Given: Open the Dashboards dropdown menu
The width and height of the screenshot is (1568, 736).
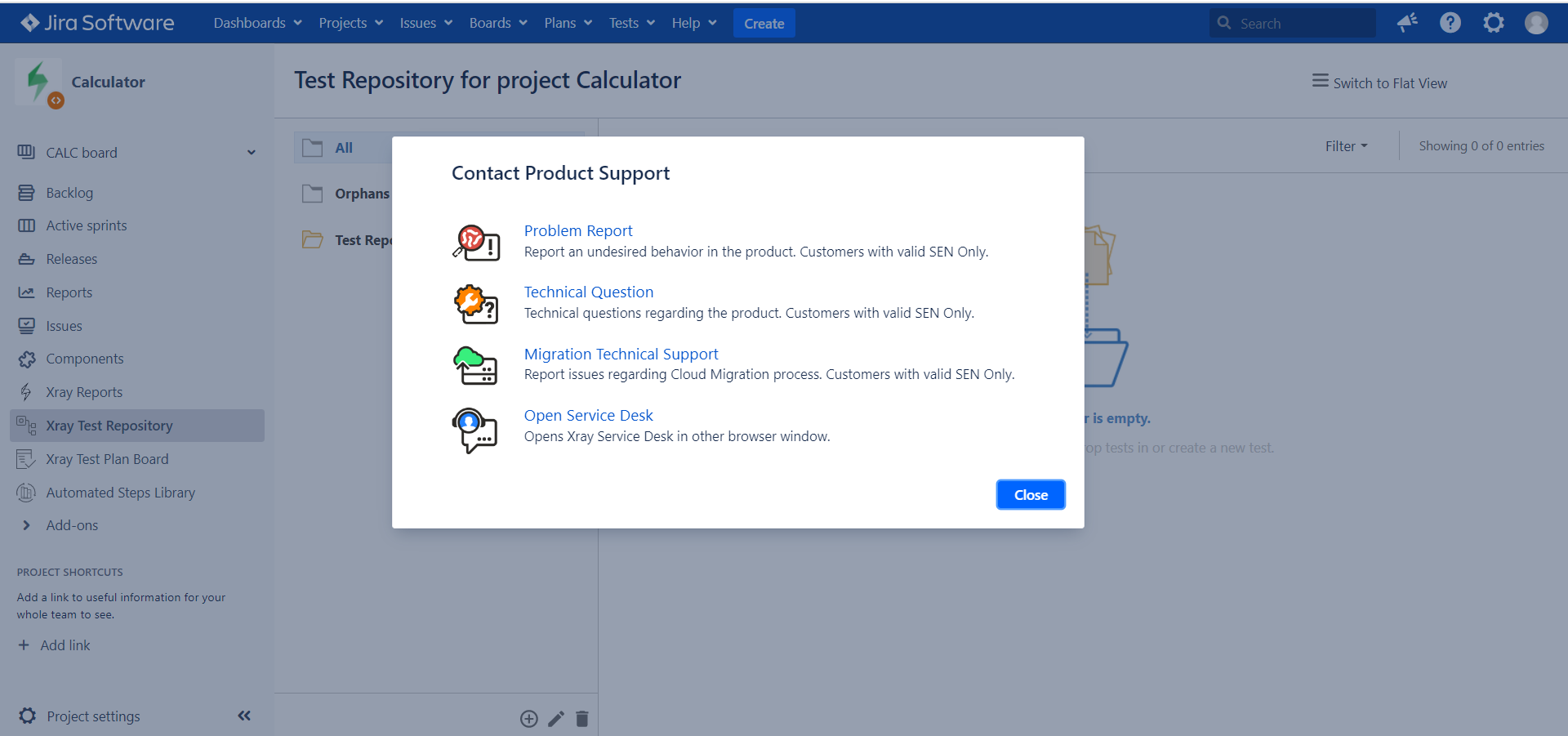Looking at the screenshot, I should (258, 23).
